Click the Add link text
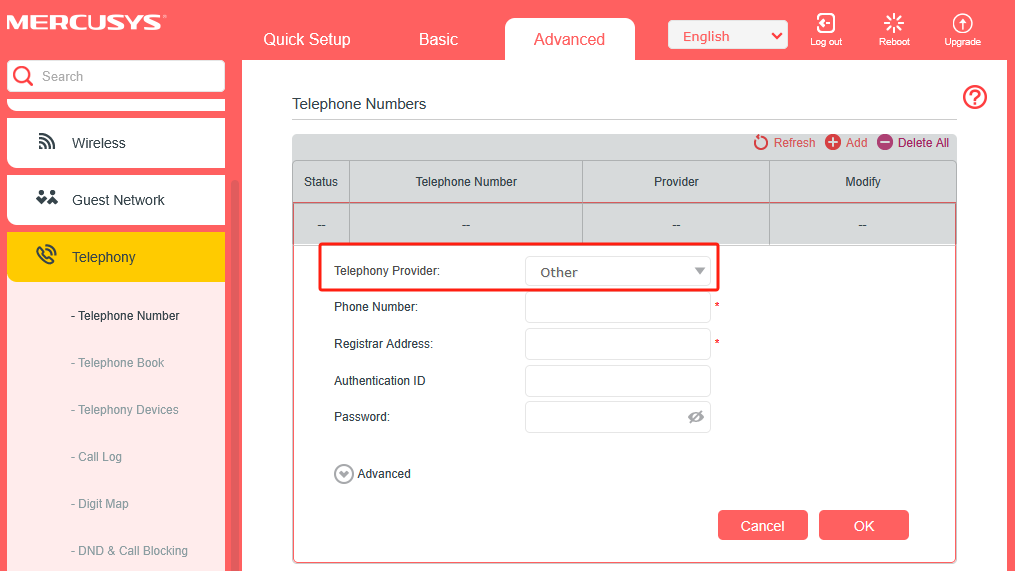 tap(856, 142)
